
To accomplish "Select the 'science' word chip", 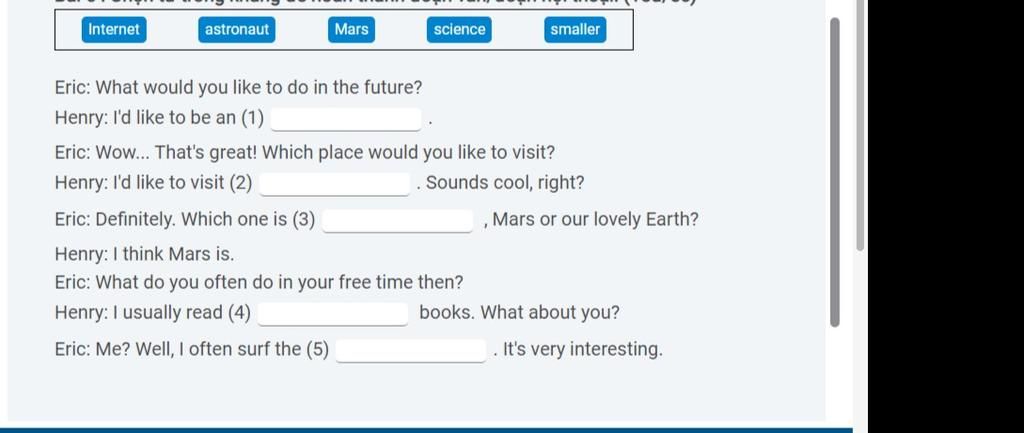I will pos(459,29).
